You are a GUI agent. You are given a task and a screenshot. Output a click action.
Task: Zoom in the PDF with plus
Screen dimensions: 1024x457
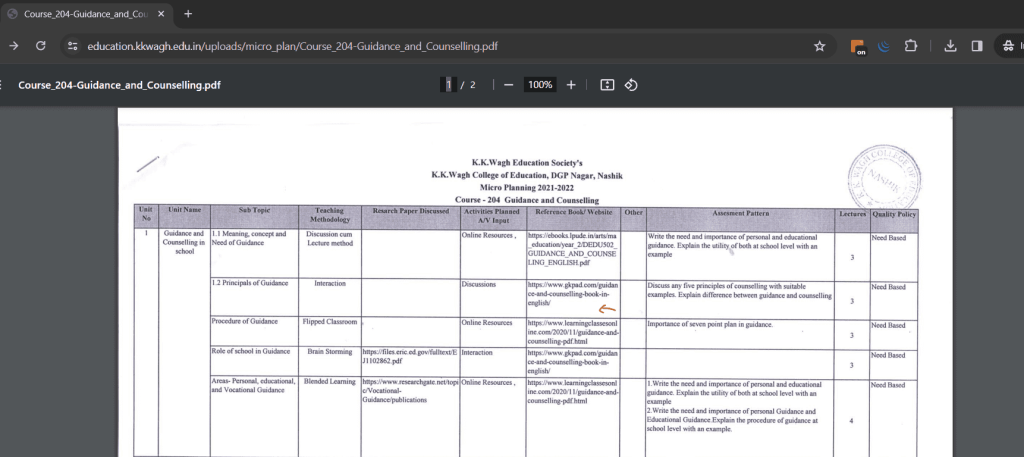pyautogui.click(x=571, y=85)
